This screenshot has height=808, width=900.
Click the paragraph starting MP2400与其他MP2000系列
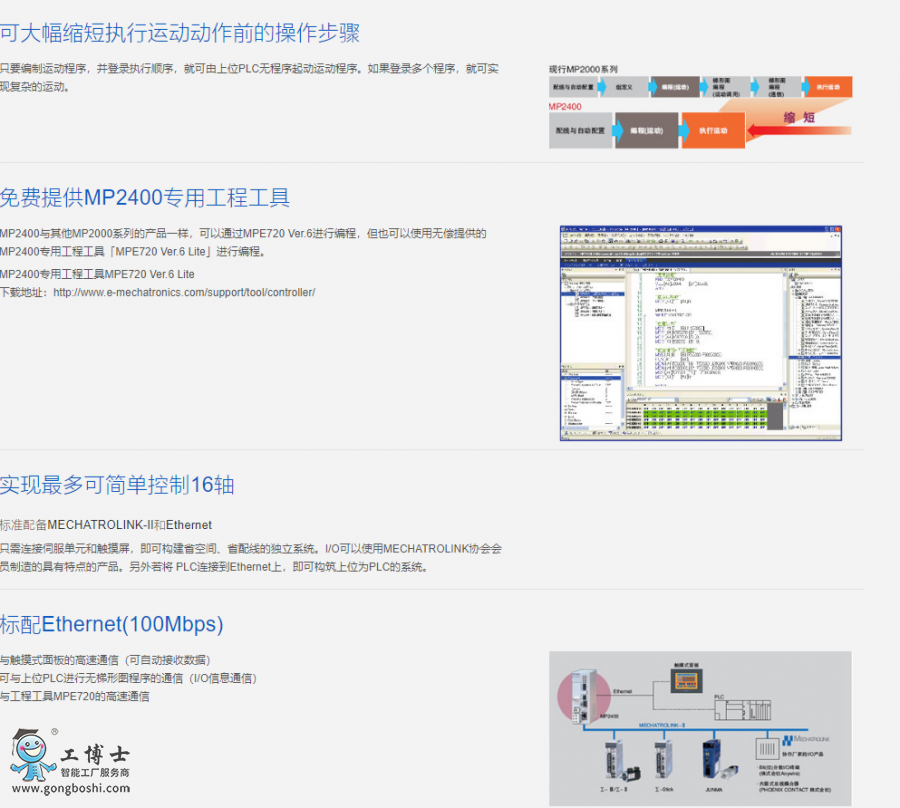243,242
